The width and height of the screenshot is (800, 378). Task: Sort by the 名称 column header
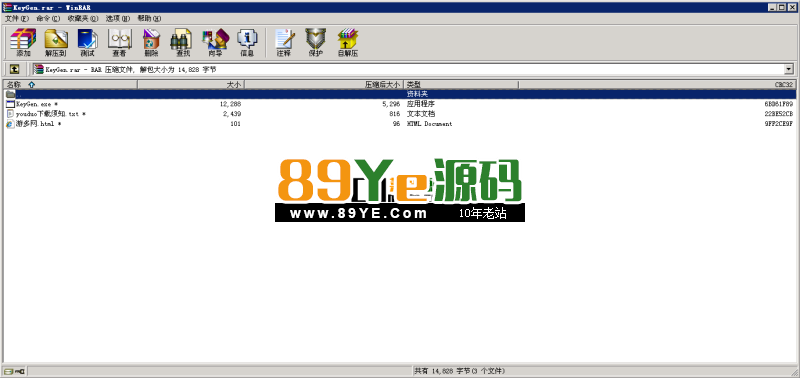[70, 84]
